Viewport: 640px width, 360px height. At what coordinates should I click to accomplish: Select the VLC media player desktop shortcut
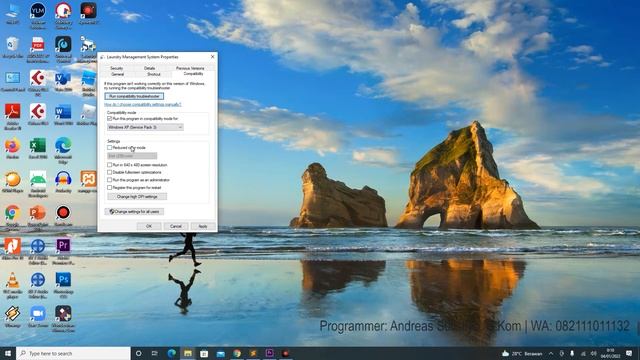click(x=13, y=284)
